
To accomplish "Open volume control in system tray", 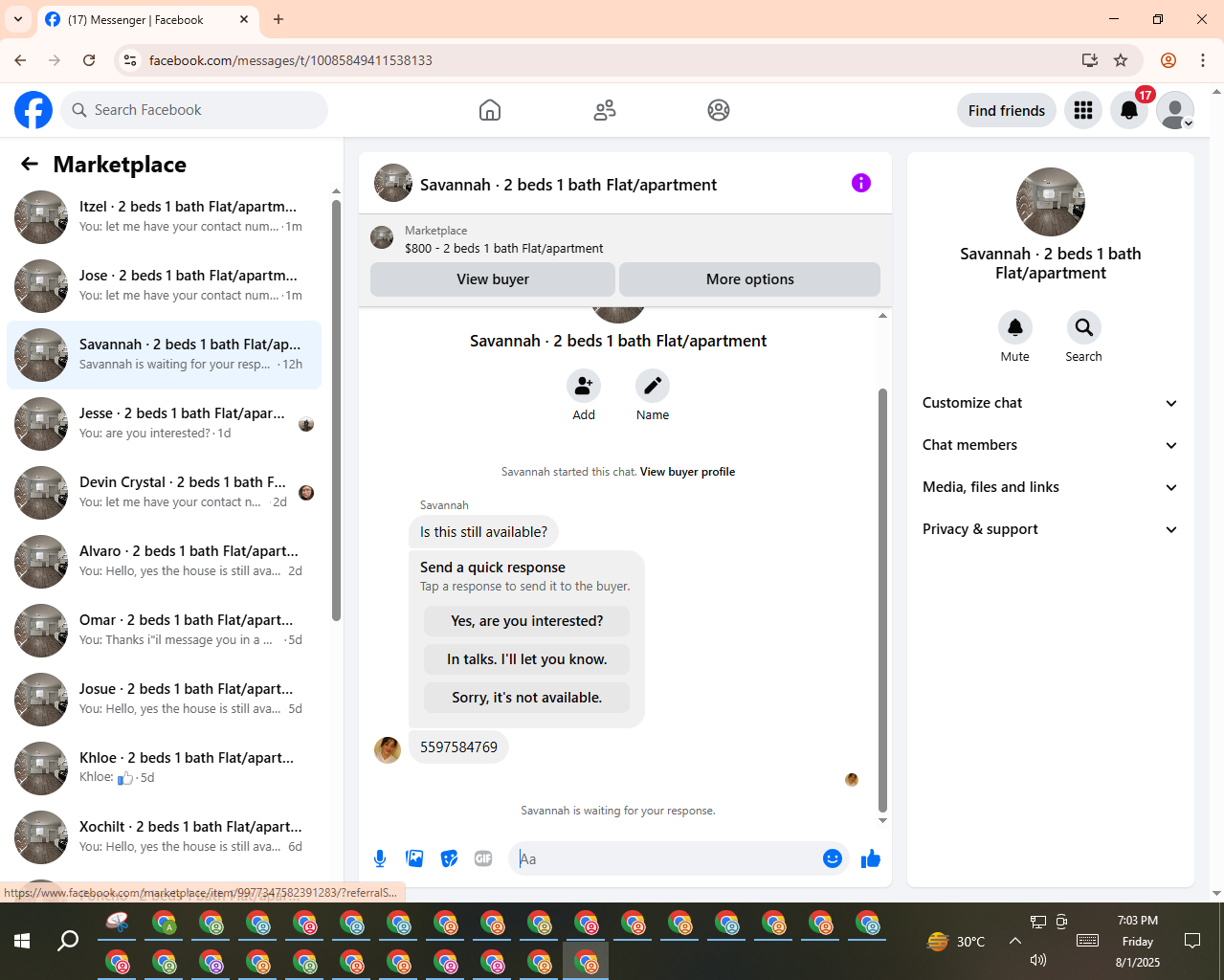I will point(1038,960).
